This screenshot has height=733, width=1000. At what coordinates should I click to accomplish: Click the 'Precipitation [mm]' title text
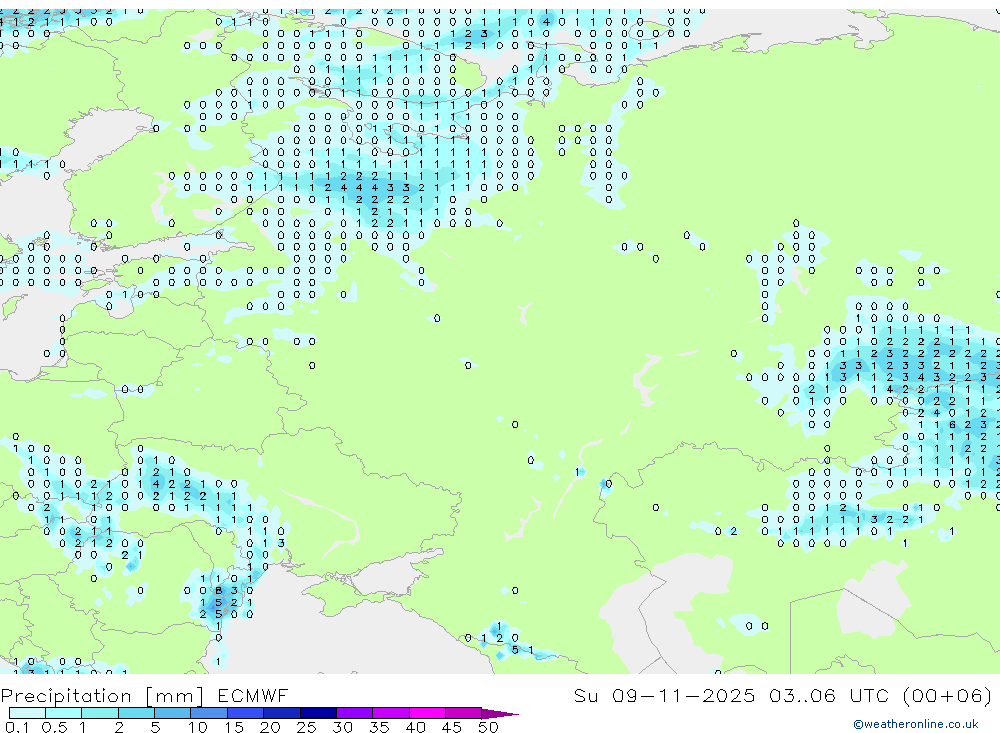103,696
